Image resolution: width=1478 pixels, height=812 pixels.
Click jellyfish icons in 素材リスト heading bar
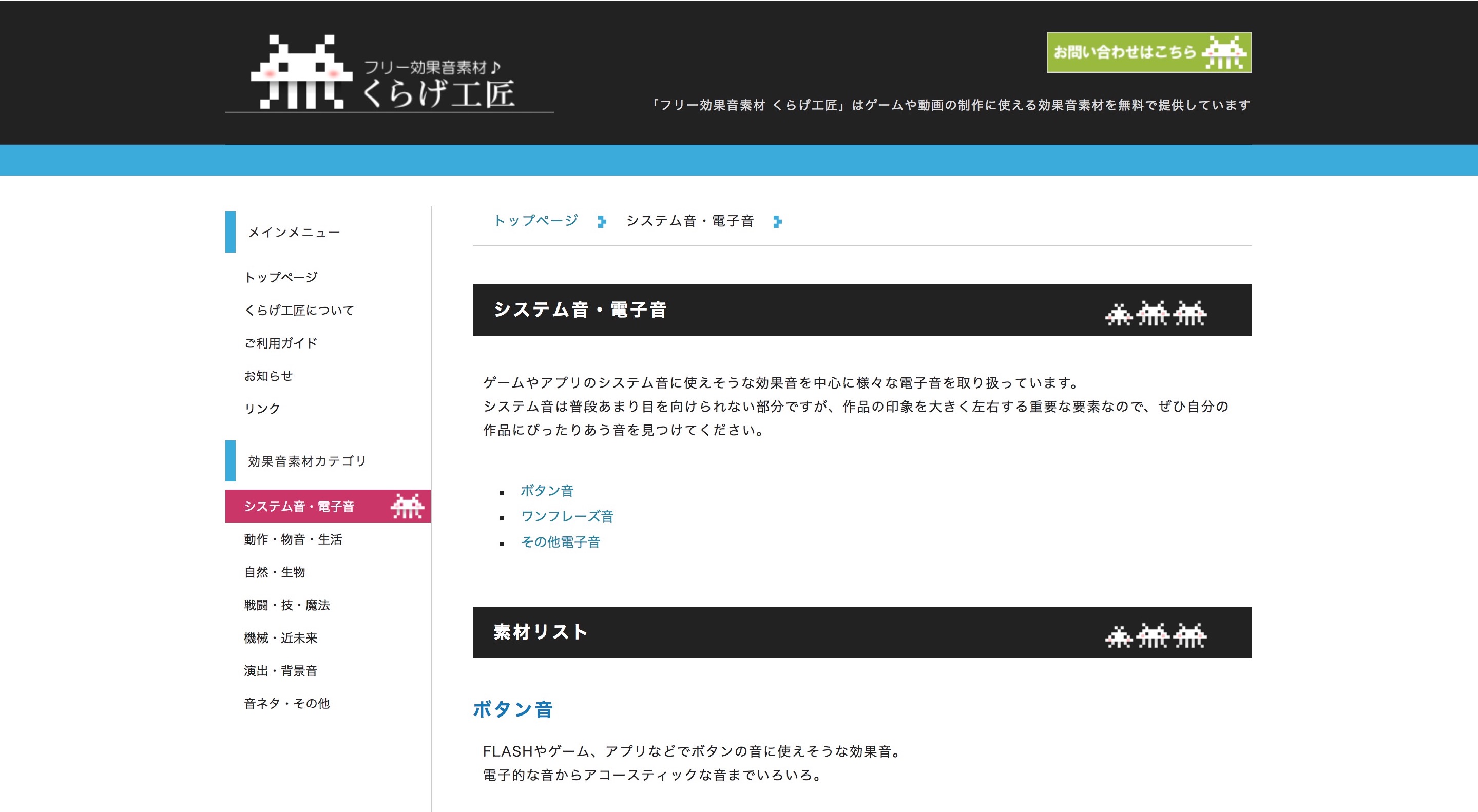click(x=1156, y=635)
